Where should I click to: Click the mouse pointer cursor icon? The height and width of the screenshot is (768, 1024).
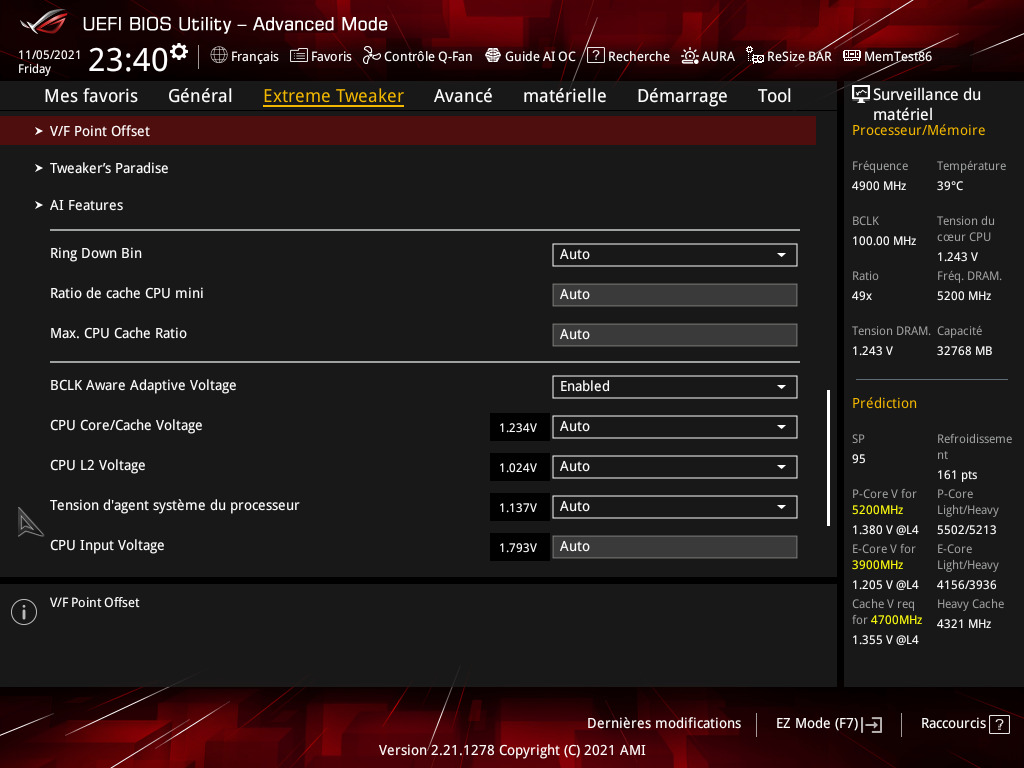pos(29,522)
